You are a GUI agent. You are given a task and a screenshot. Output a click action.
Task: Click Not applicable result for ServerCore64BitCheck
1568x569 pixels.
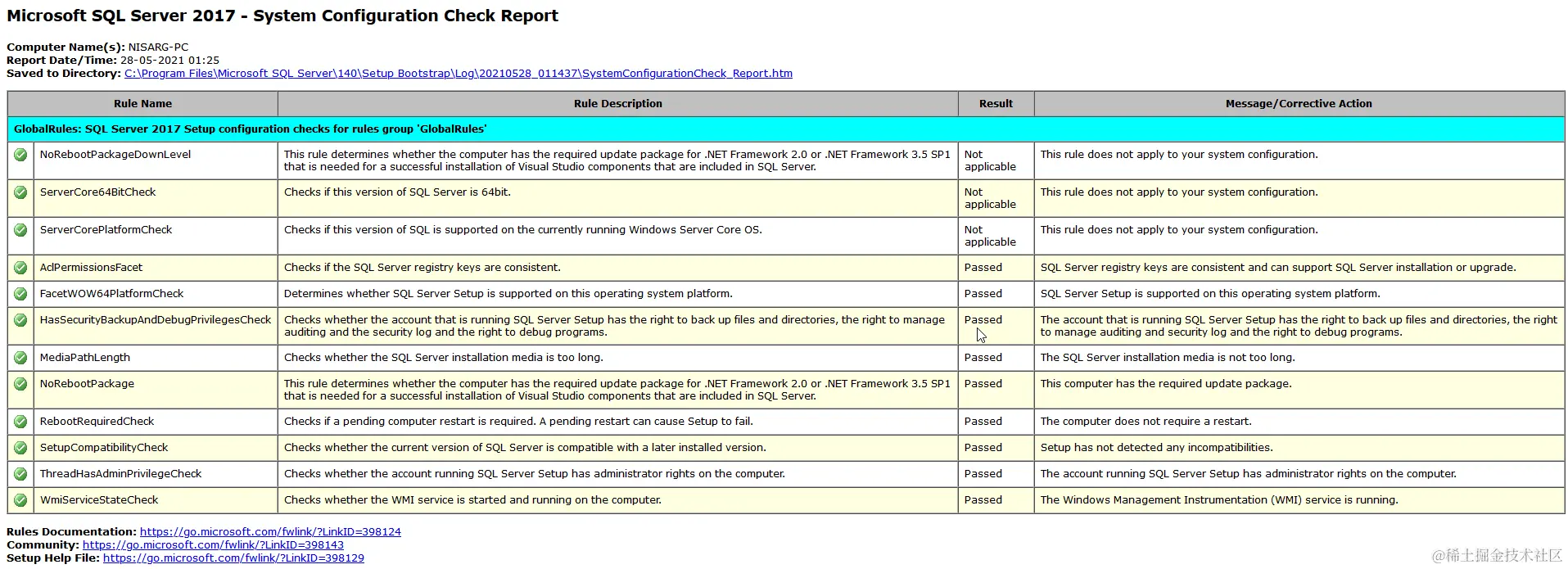tap(990, 198)
